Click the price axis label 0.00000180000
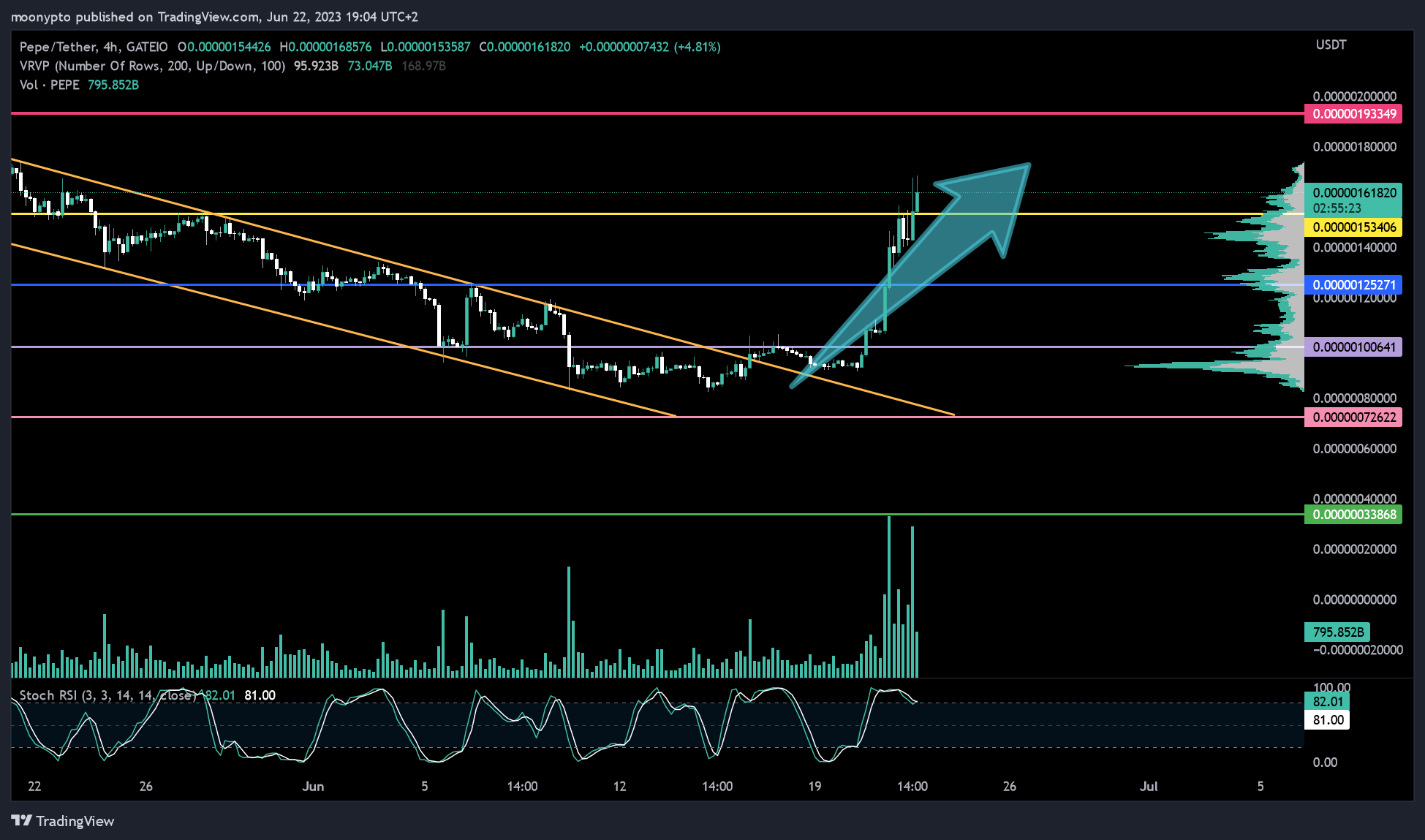The width and height of the screenshot is (1425, 840). (1354, 147)
